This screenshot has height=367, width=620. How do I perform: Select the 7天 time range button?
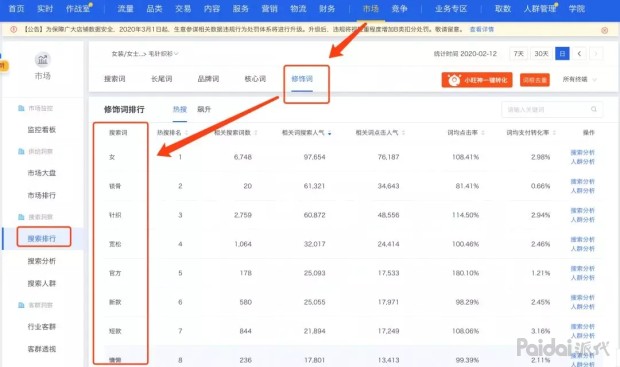click(518, 54)
